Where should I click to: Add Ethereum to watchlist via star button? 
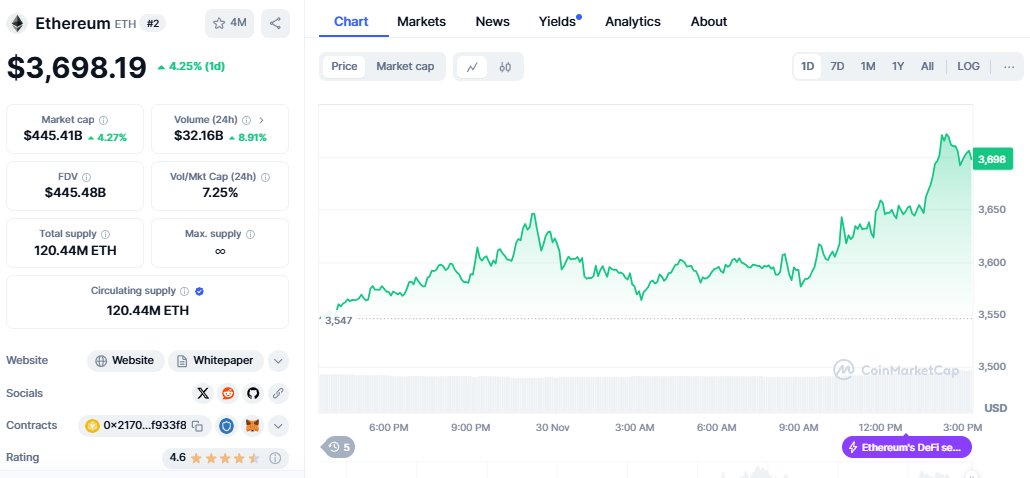[229, 23]
